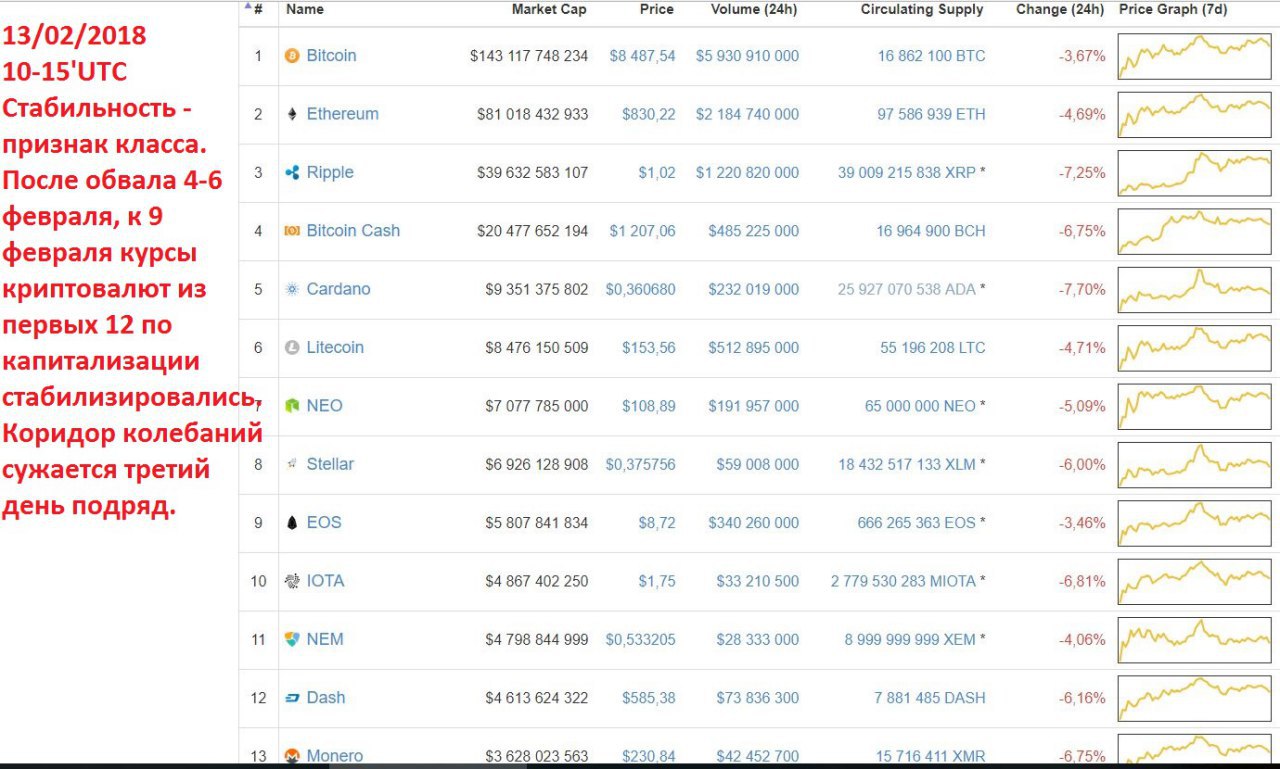This screenshot has width=1280, height=769.
Task: Click the IOTA logo icon
Action: click(x=292, y=581)
